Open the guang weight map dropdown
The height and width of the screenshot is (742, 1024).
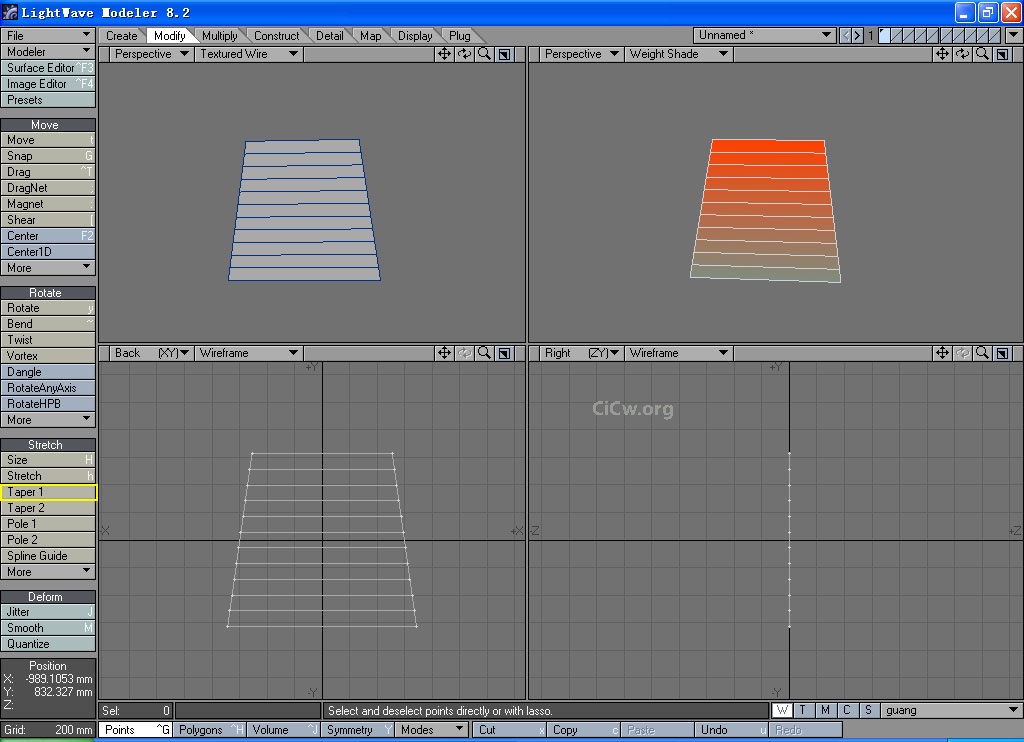pos(950,710)
